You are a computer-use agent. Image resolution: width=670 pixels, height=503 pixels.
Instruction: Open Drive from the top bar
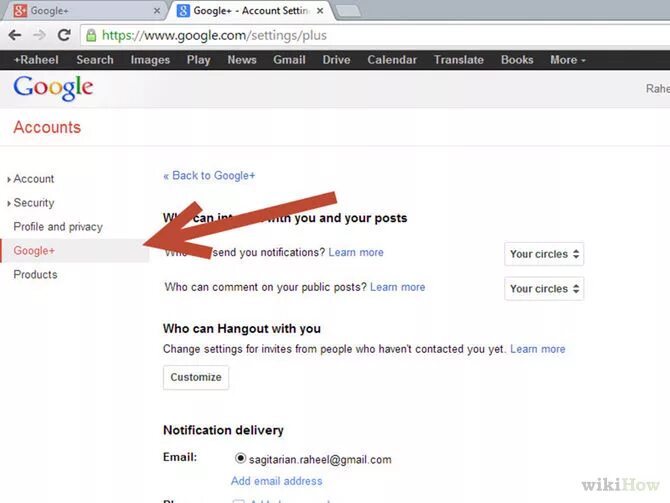click(336, 60)
